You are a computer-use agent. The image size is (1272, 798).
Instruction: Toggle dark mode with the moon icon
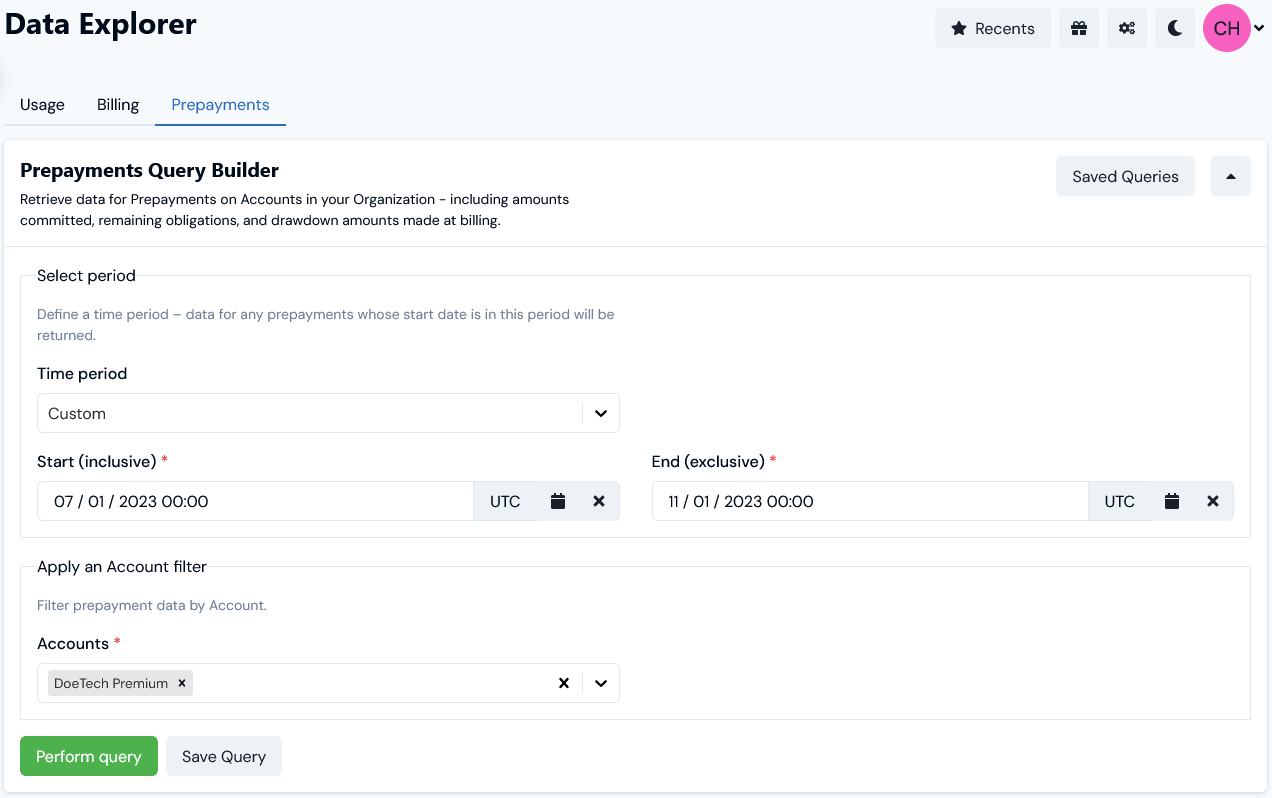tap(1174, 28)
